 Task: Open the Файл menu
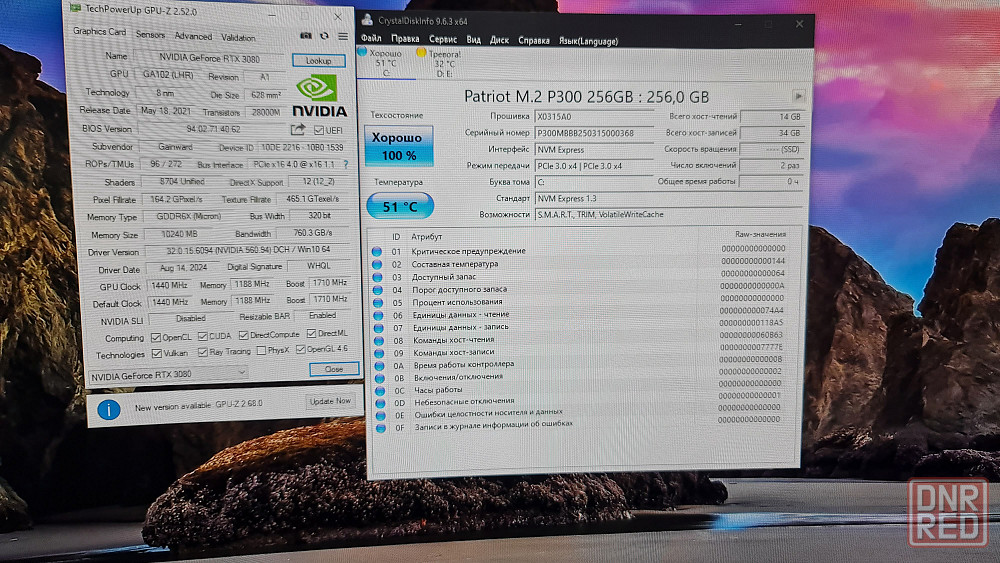tap(371, 38)
